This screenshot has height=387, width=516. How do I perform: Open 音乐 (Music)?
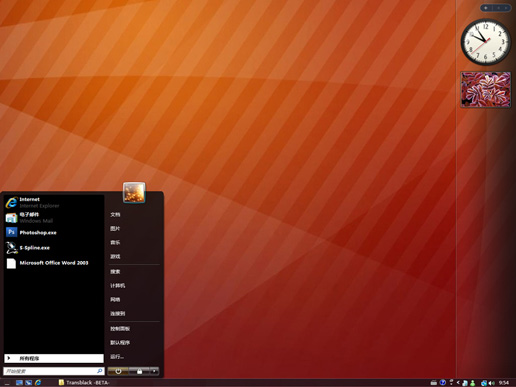pyautogui.click(x=115, y=242)
